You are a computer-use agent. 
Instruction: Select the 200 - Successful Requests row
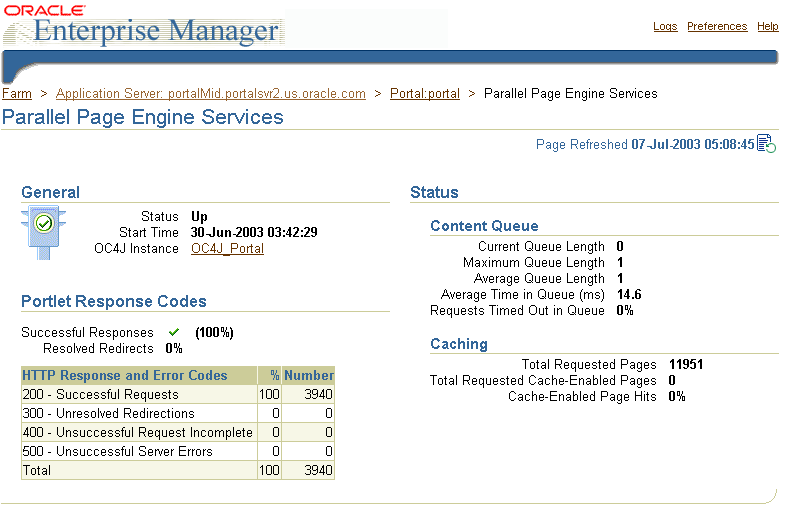(x=178, y=394)
